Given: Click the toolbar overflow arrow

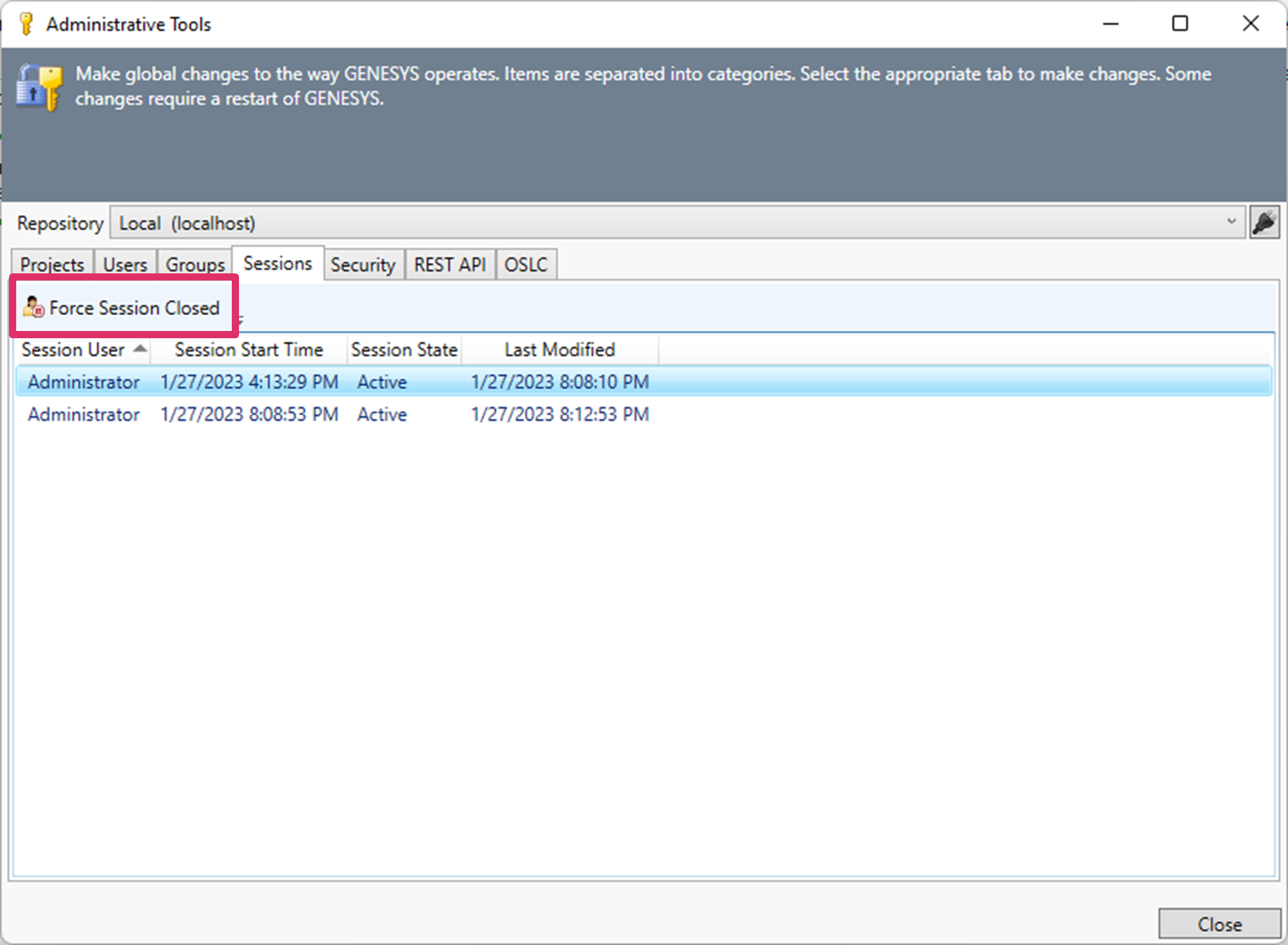Looking at the screenshot, I should [x=240, y=320].
